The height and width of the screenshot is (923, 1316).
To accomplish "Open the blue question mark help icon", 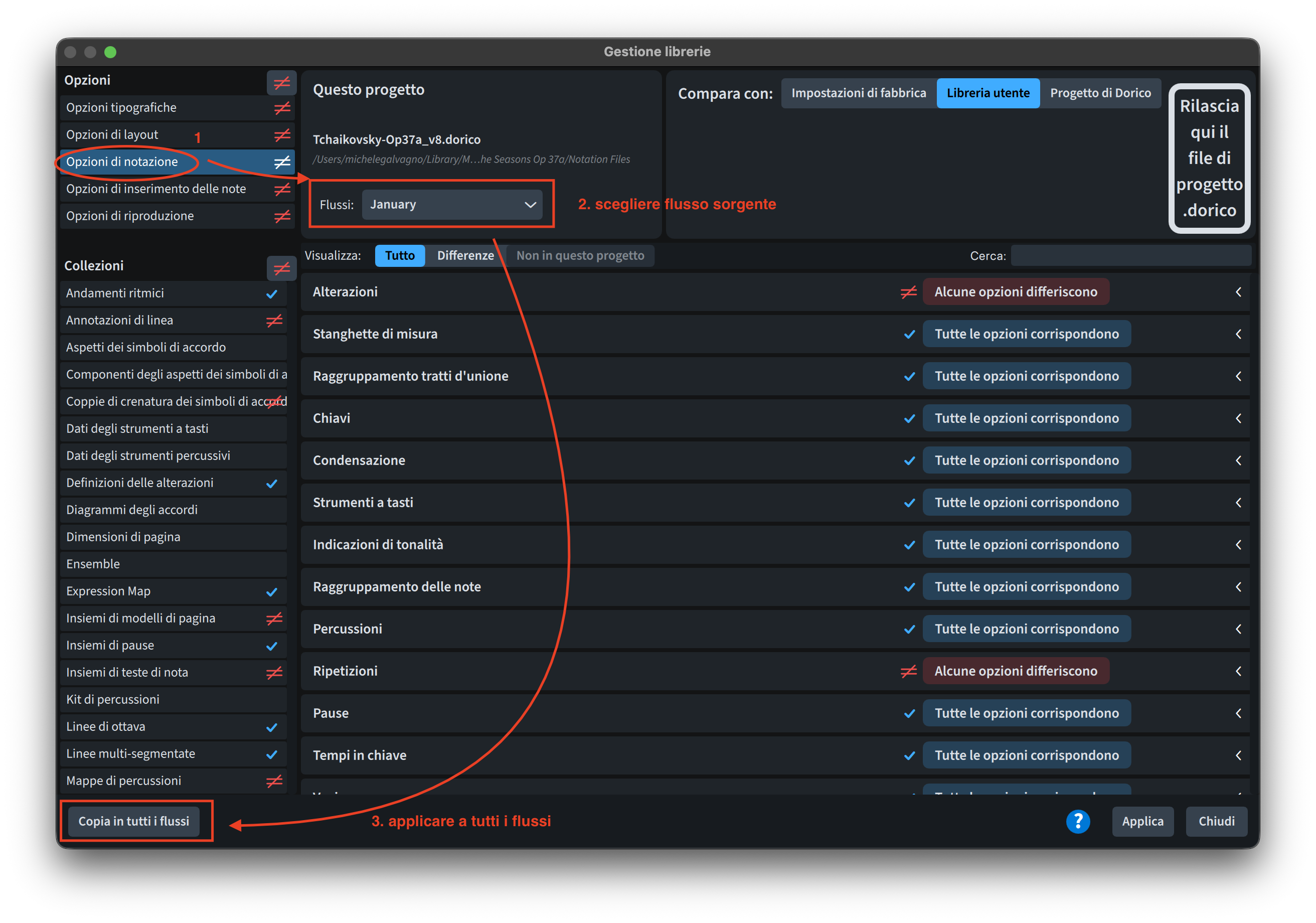I will pos(1078,821).
